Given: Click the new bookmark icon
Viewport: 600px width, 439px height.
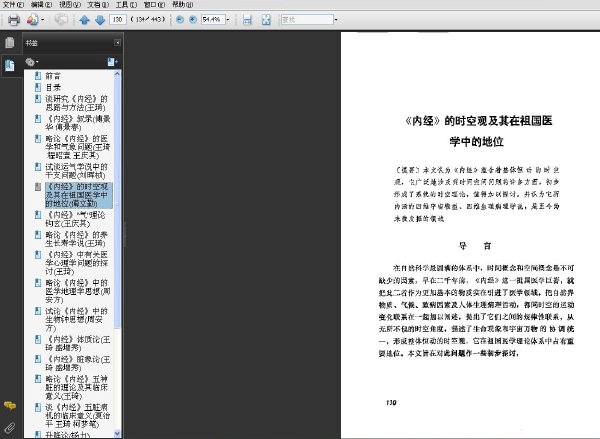Looking at the screenshot, I should 112,62.
